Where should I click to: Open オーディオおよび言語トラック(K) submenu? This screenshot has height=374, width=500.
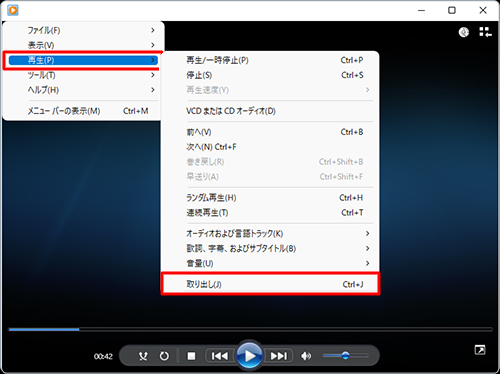(x=270, y=234)
